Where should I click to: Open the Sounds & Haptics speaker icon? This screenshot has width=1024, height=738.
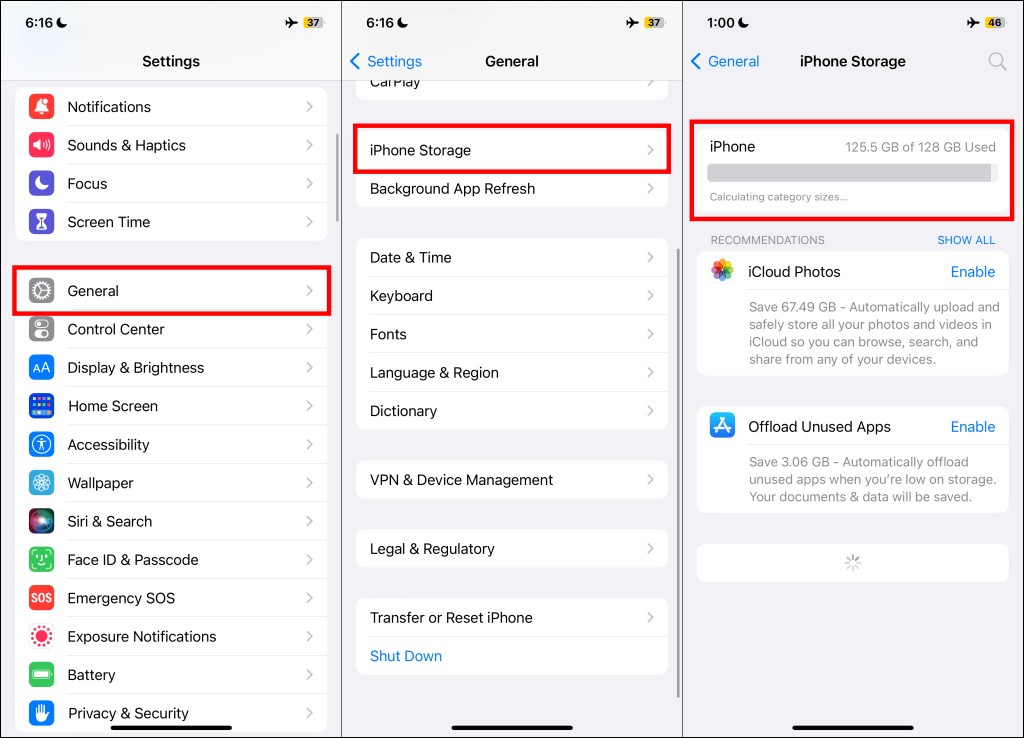click(41, 145)
